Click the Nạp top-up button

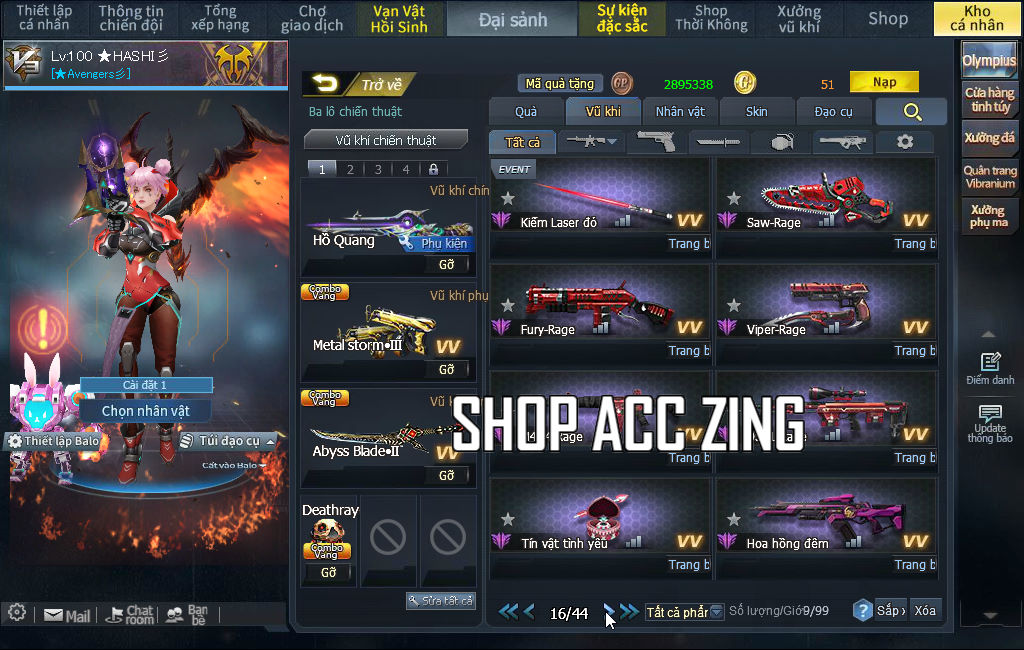884,82
